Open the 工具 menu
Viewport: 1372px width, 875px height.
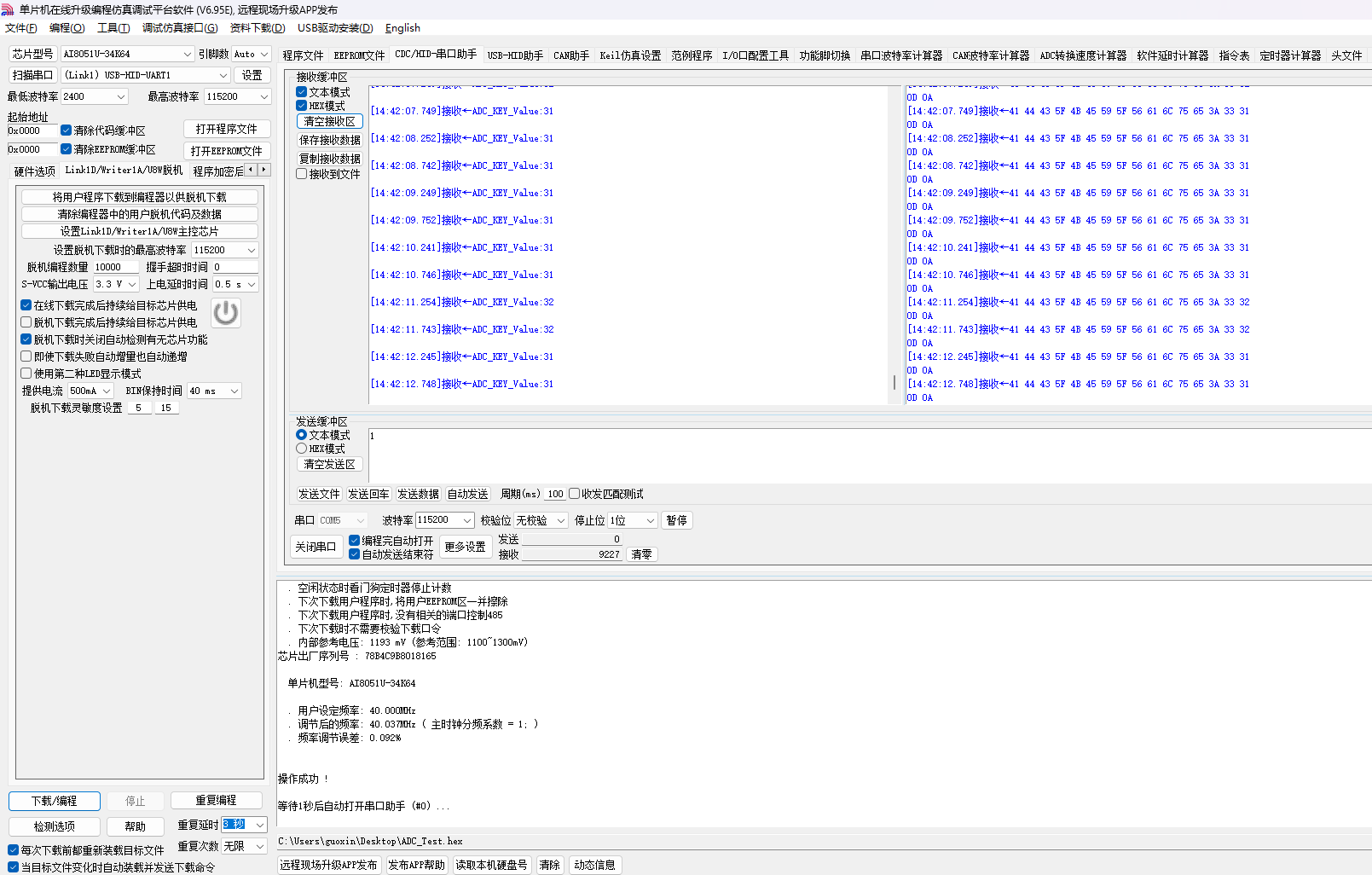[113, 28]
